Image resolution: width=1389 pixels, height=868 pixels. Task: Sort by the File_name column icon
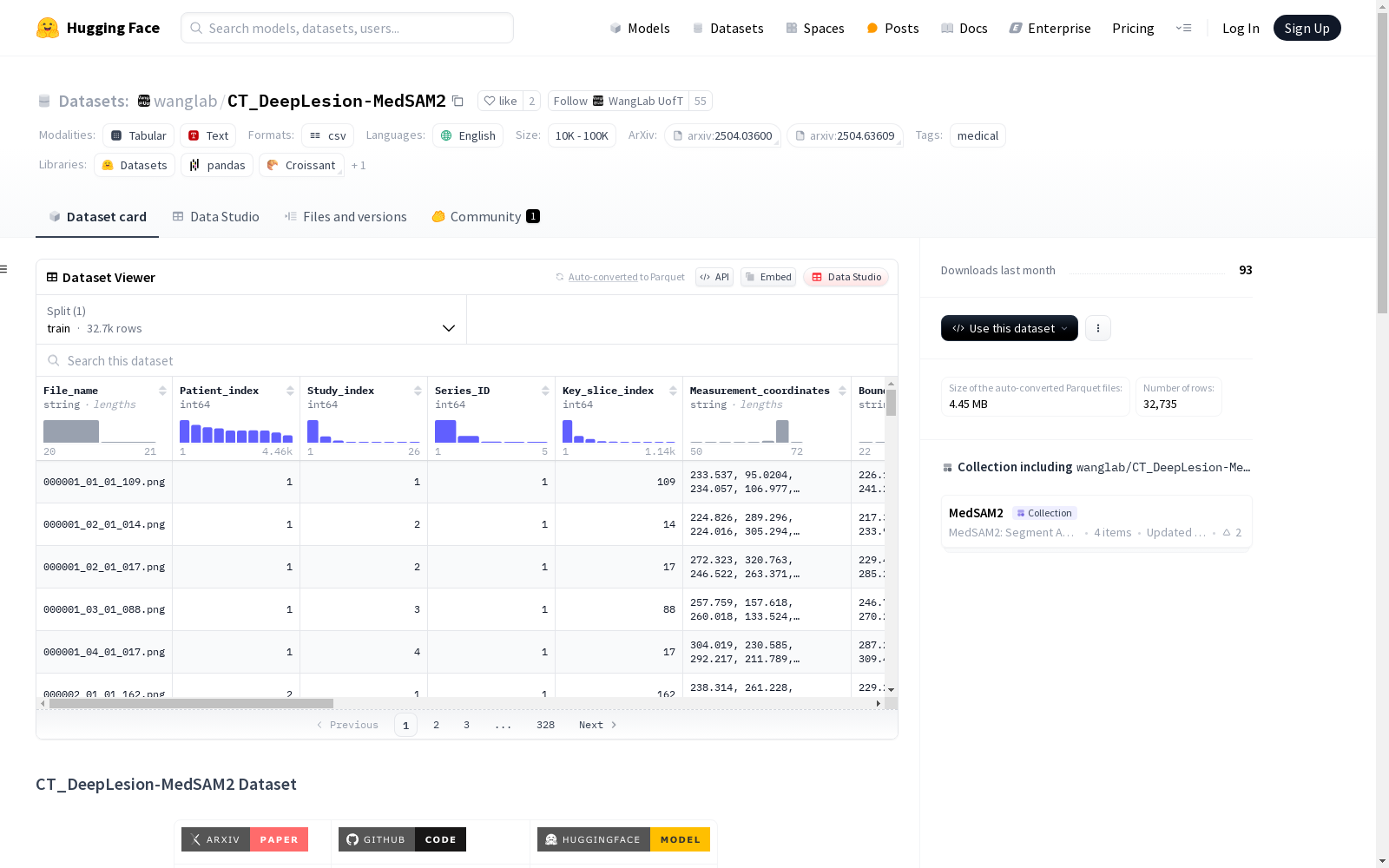162,391
